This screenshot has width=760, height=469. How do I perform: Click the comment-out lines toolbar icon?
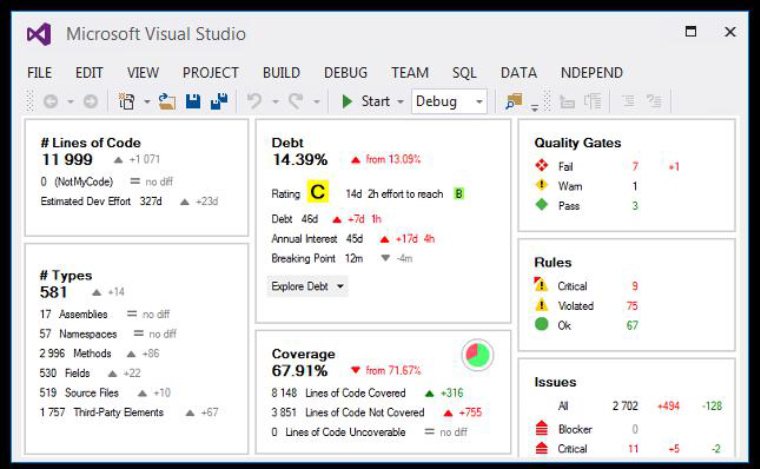click(628, 101)
